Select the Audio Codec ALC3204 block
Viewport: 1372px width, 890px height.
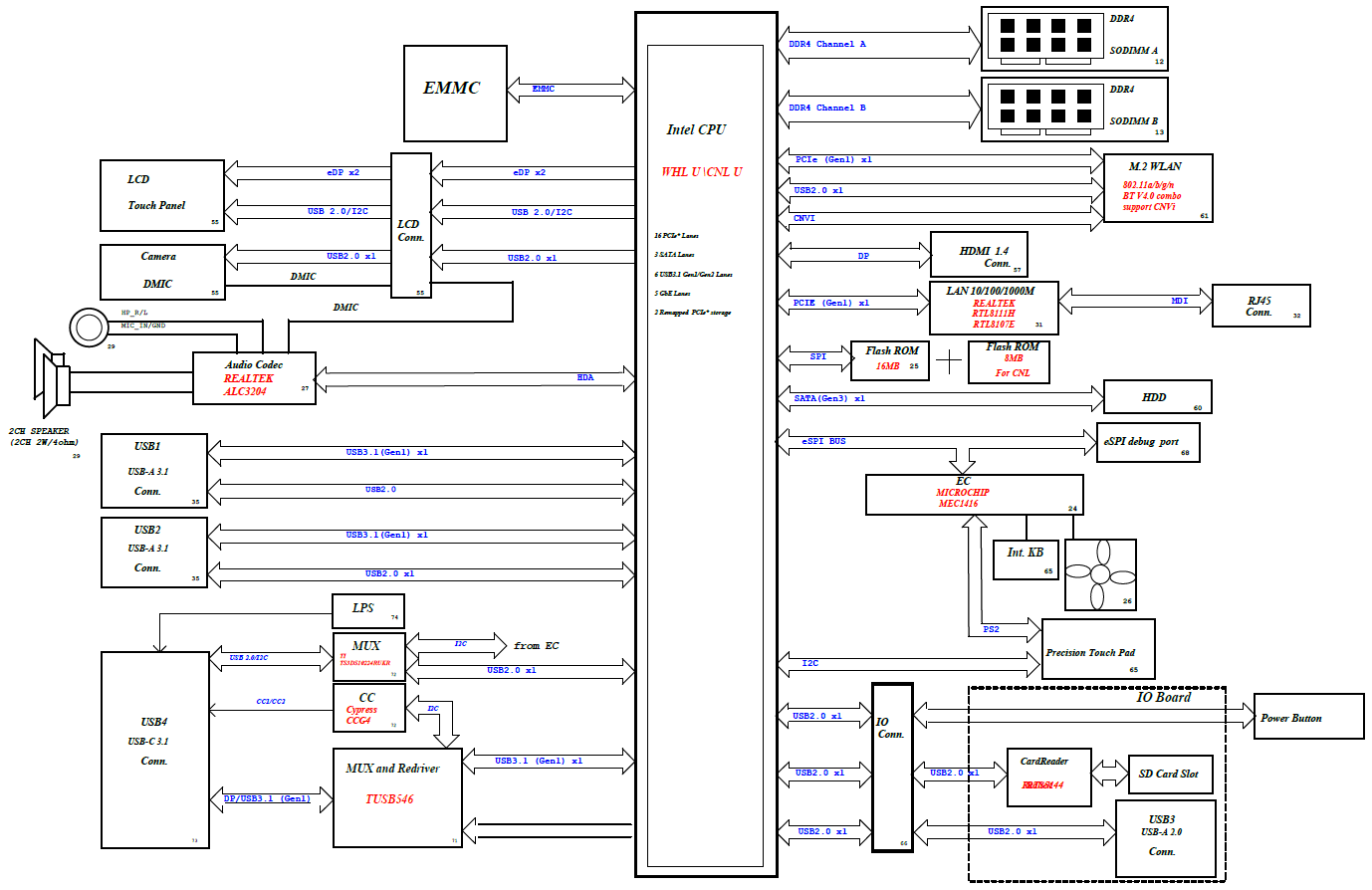pos(254,378)
